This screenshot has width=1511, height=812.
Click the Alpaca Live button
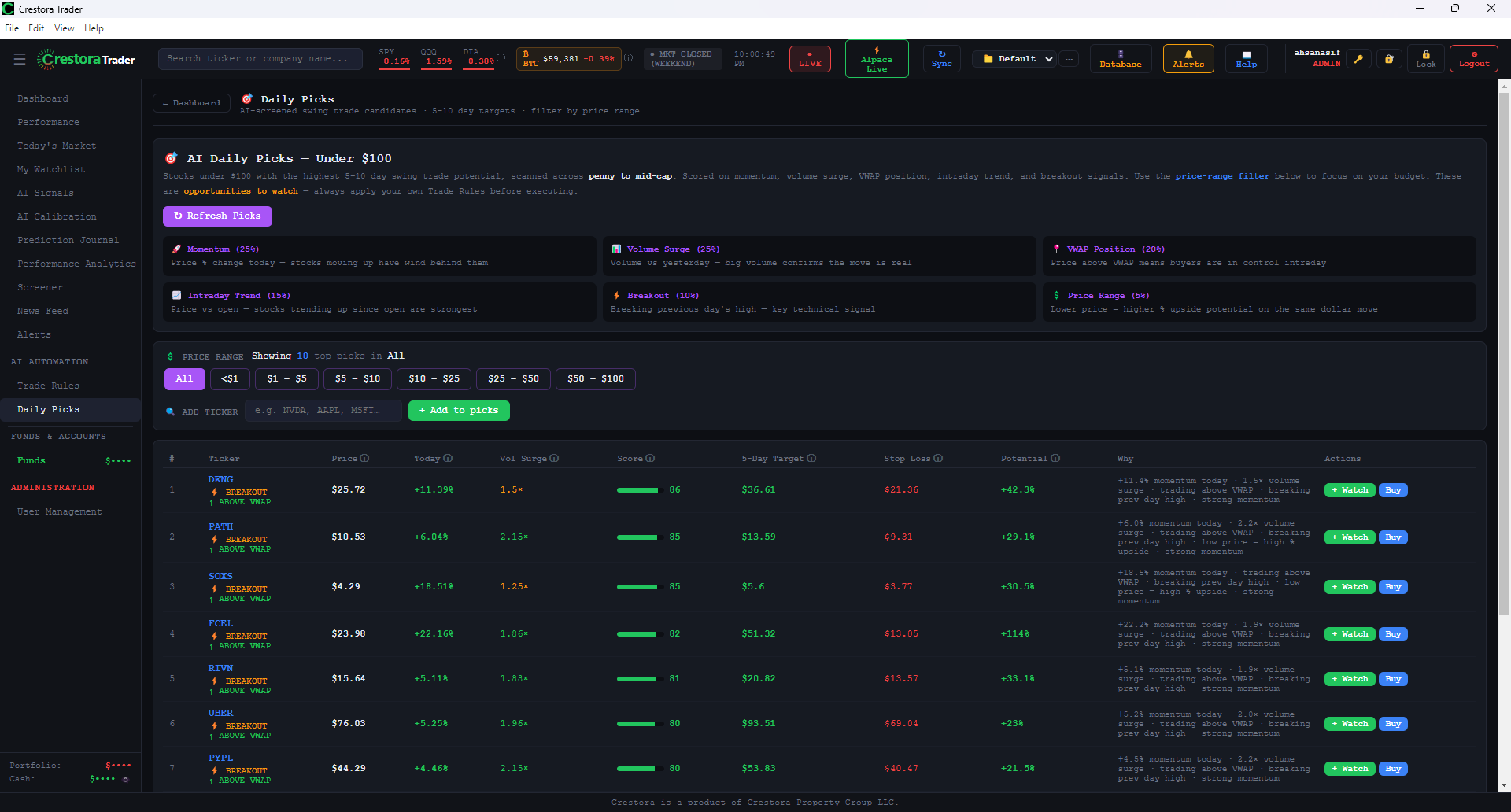877,59
